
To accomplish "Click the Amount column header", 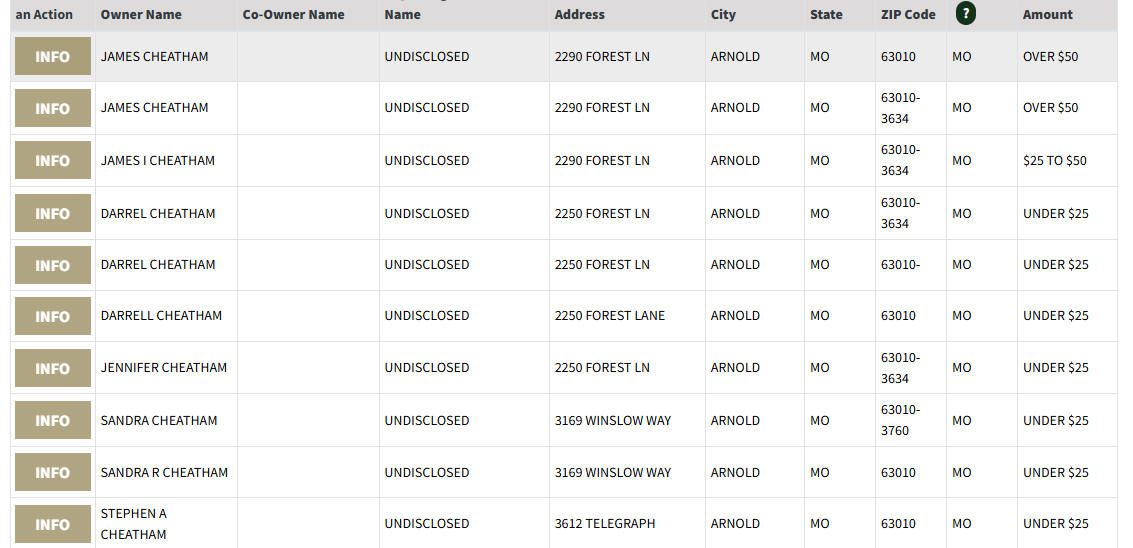I will click(x=1048, y=14).
